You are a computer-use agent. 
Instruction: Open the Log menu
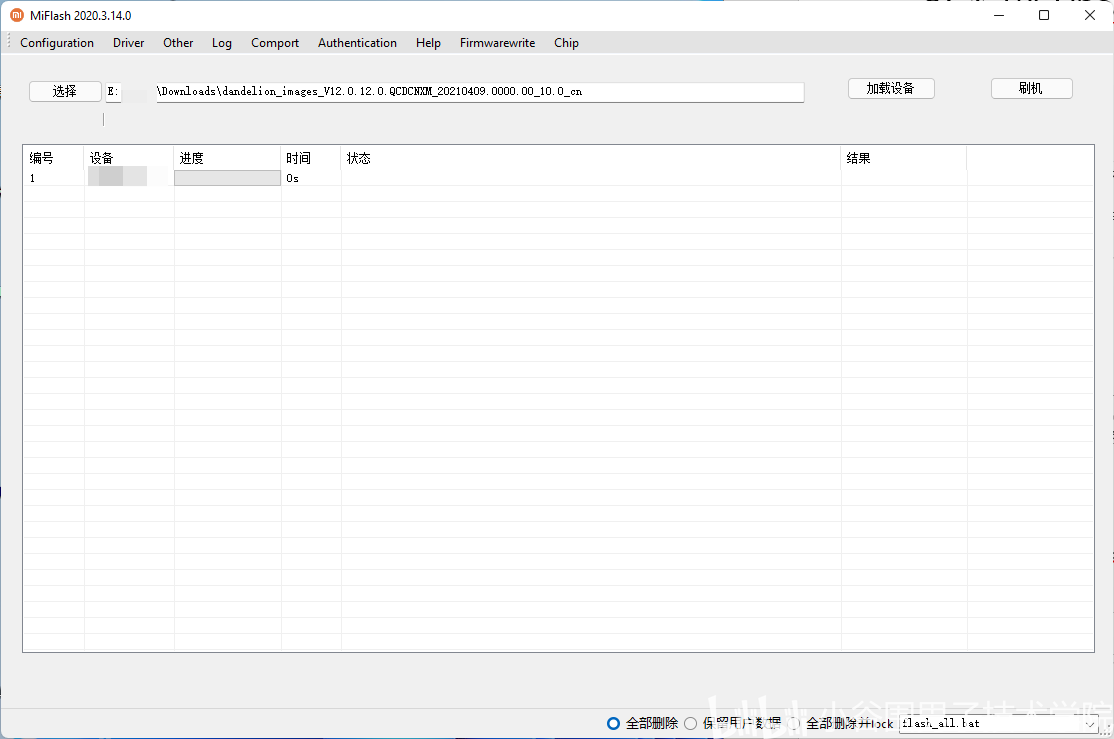pyautogui.click(x=222, y=43)
